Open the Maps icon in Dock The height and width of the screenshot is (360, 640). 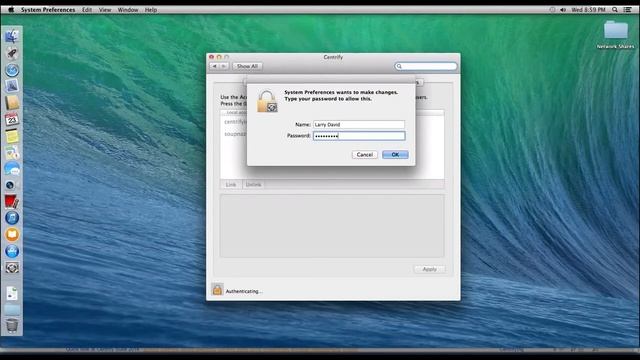(x=12, y=152)
